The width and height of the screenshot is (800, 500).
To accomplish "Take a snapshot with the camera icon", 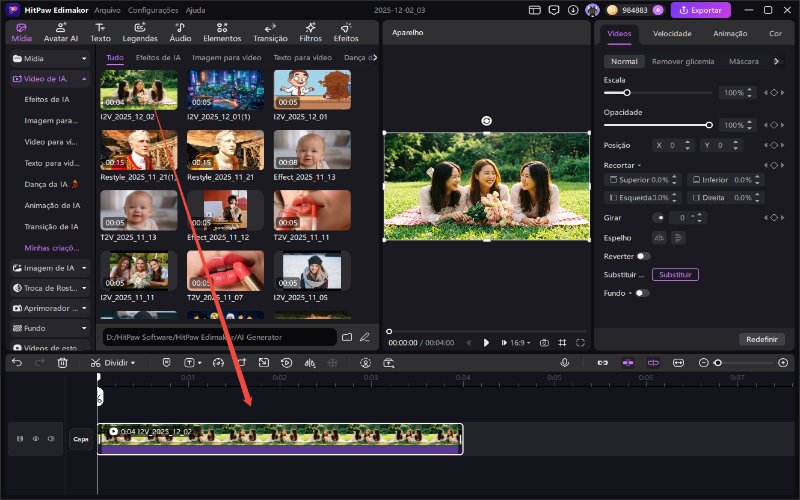I will click(x=544, y=343).
